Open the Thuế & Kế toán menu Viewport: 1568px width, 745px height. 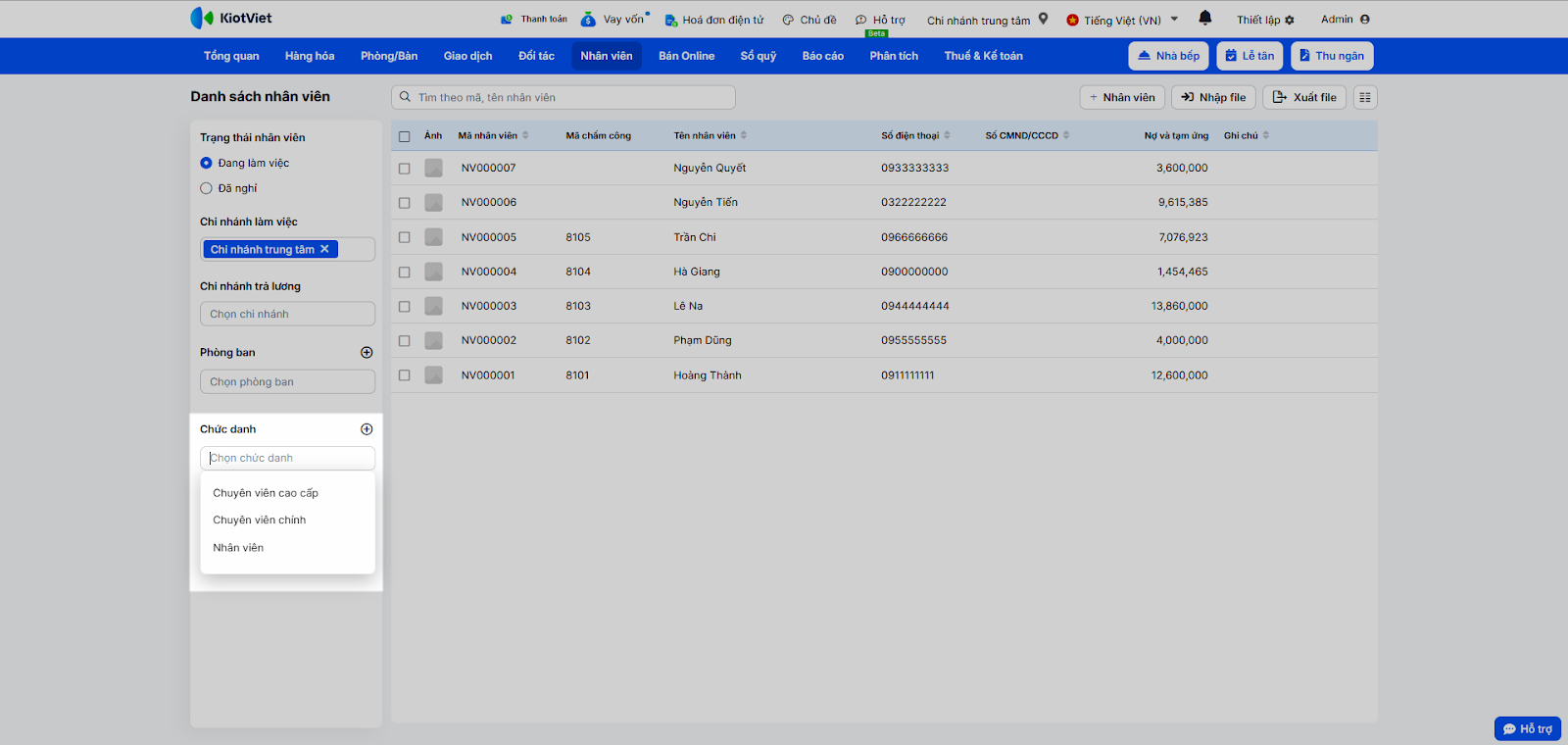[984, 56]
